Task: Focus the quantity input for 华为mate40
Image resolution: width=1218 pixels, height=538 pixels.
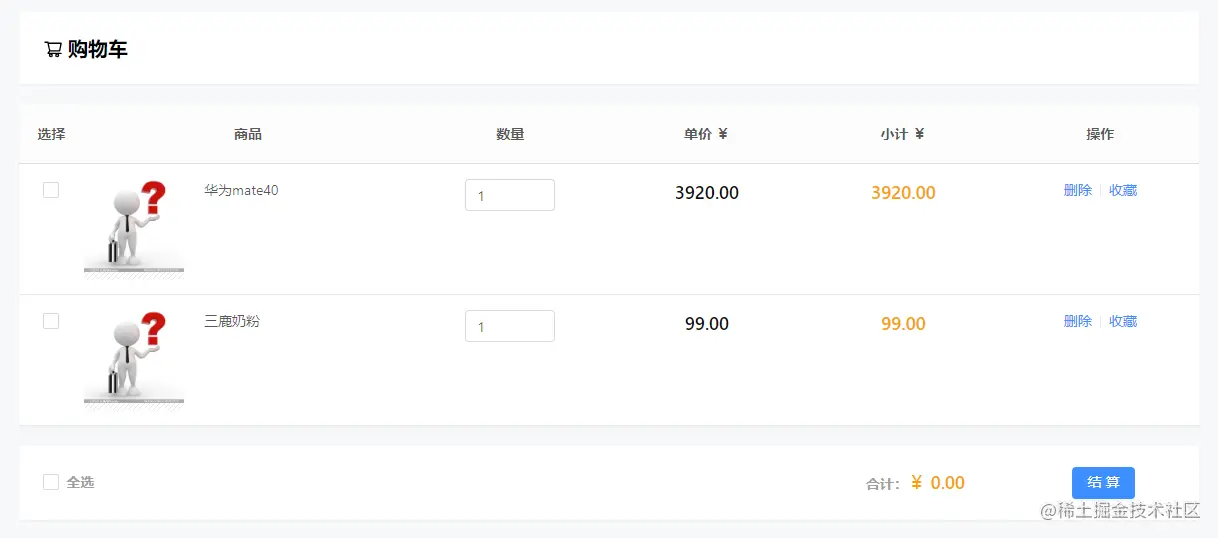Action: point(510,195)
